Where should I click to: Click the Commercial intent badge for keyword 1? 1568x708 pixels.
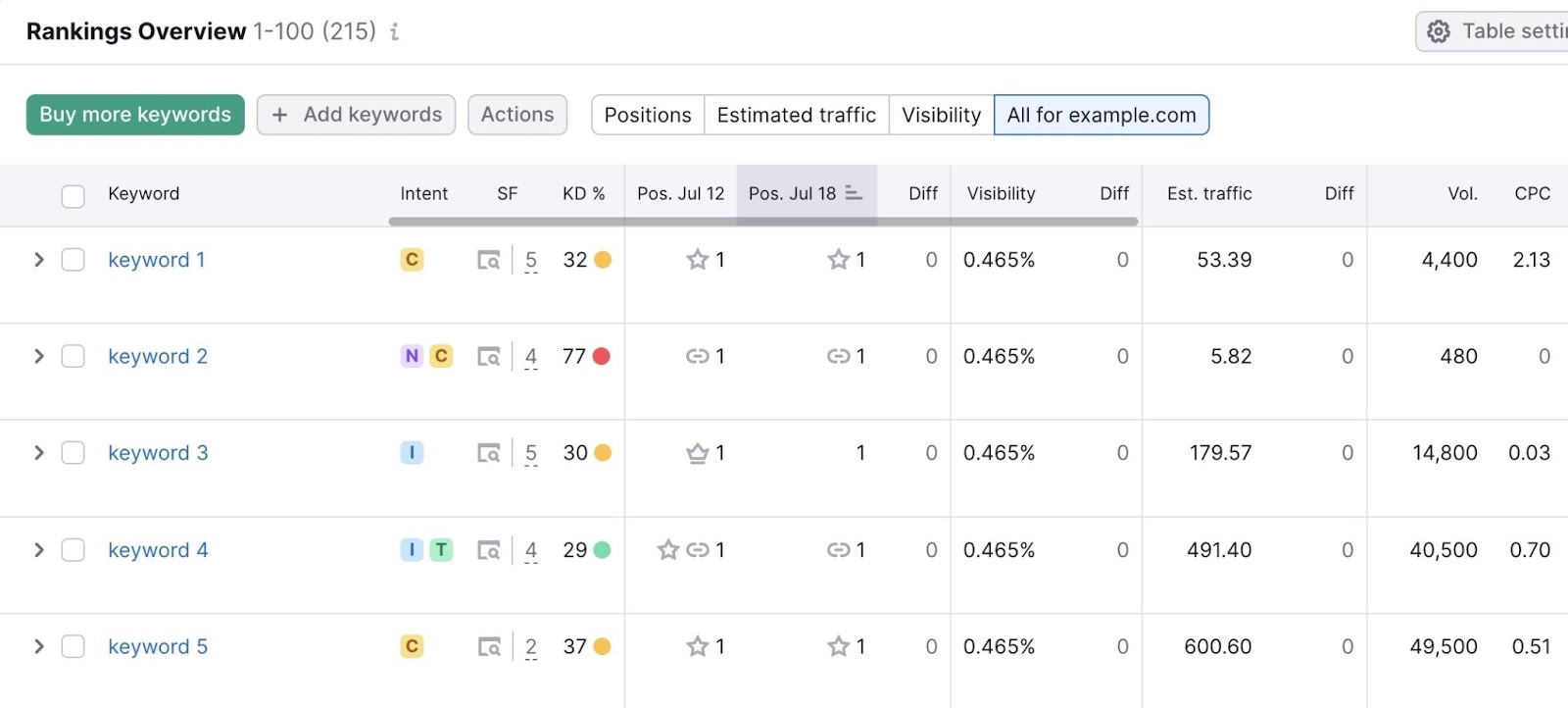(412, 260)
